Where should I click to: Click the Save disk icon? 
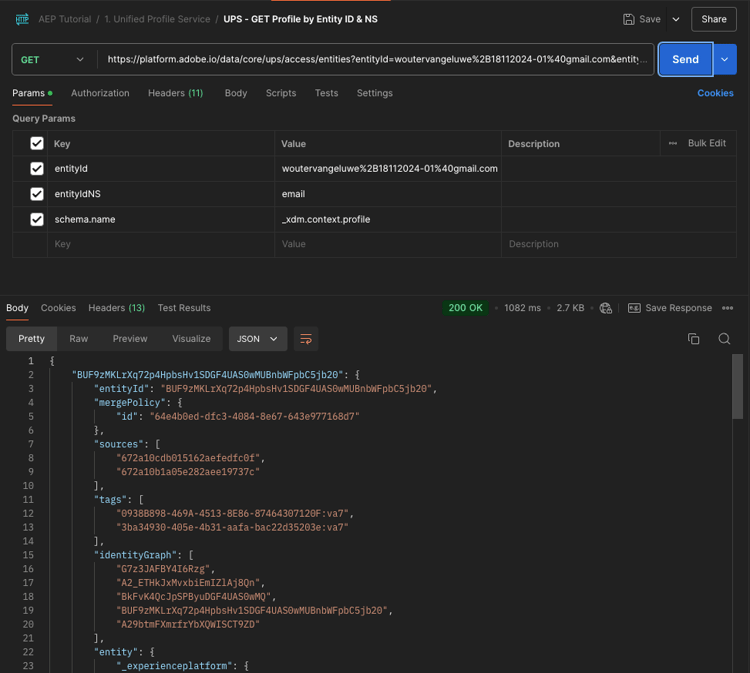629,19
